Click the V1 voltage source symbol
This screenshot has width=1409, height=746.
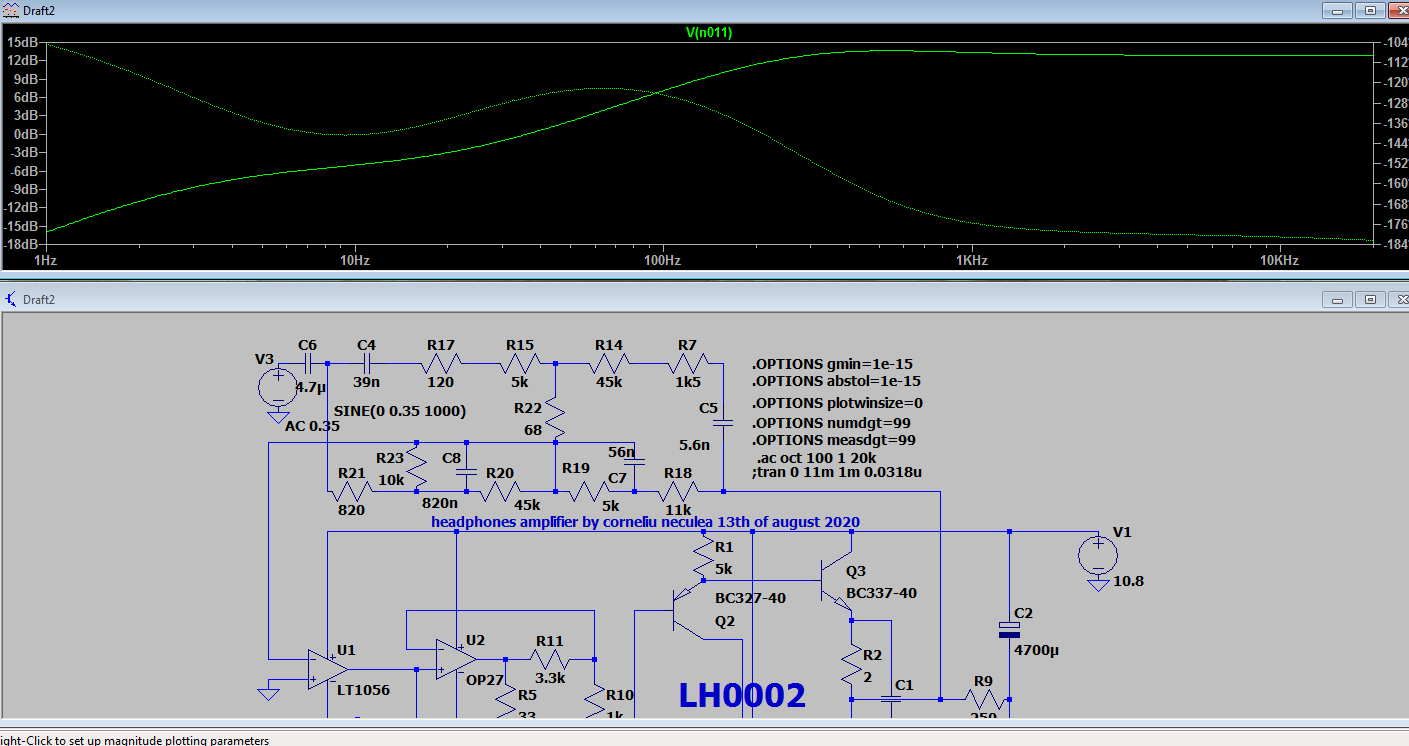click(1098, 553)
